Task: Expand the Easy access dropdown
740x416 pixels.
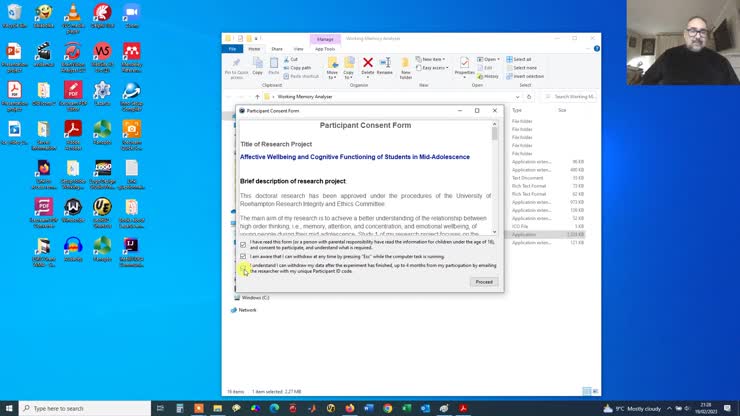Action: (436, 67)
